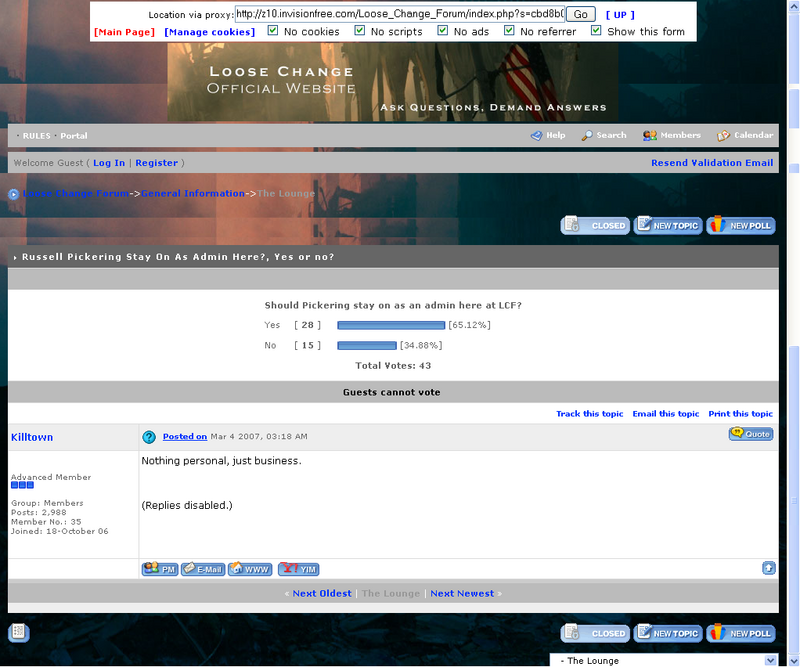
Task: Go to the Next Oldest topic
Action: (321, 593)
